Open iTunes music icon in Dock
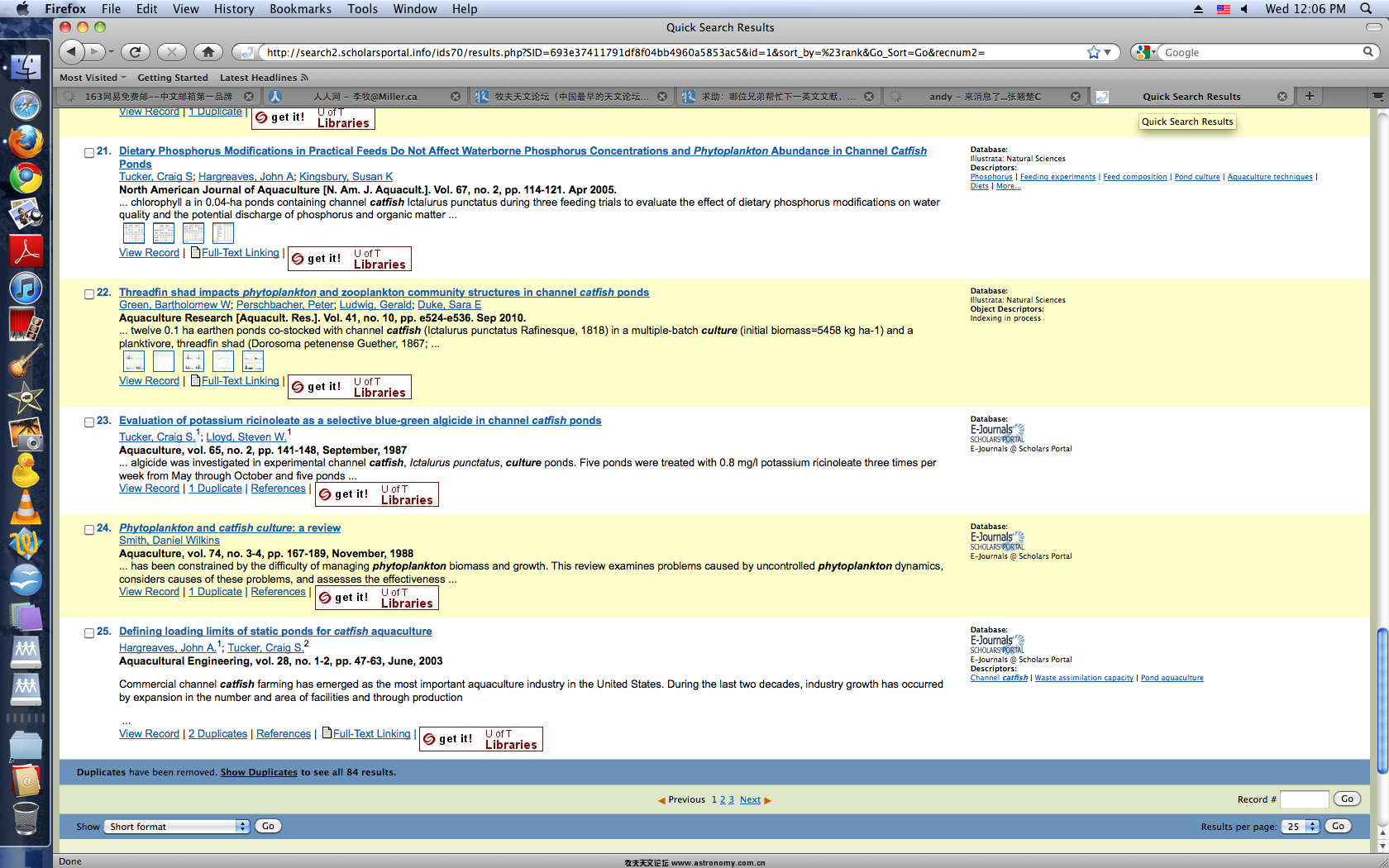The image size is (1389, 868). pyautogui.click(x=26, y=289)
